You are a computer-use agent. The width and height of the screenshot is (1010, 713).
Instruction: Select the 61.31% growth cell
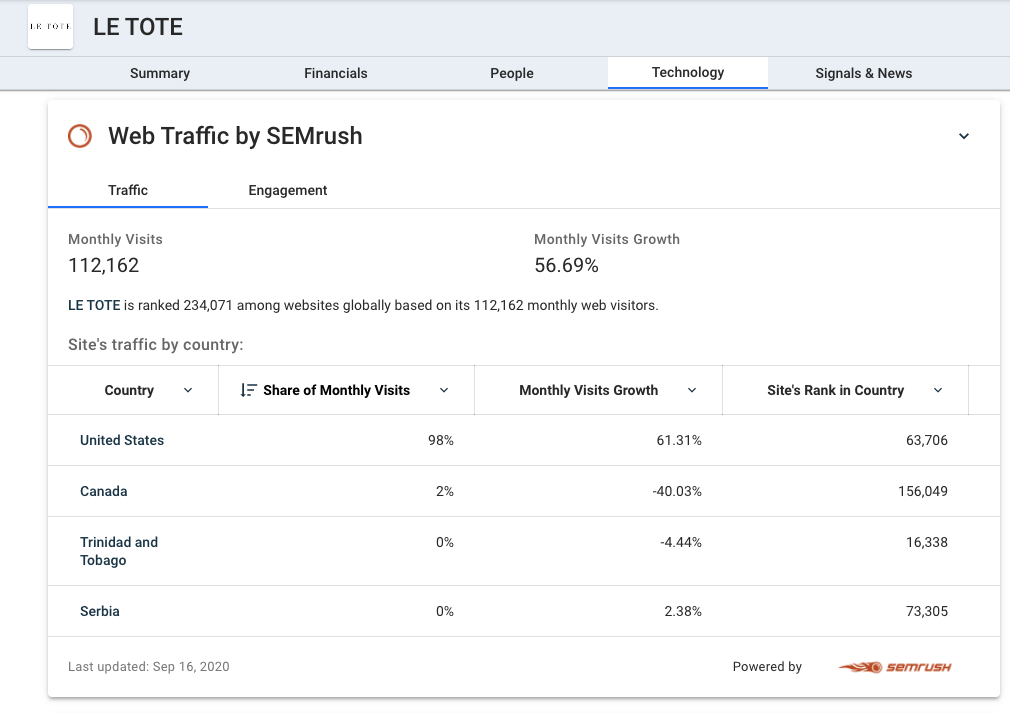pyautogui.click(x=679, y=441)
